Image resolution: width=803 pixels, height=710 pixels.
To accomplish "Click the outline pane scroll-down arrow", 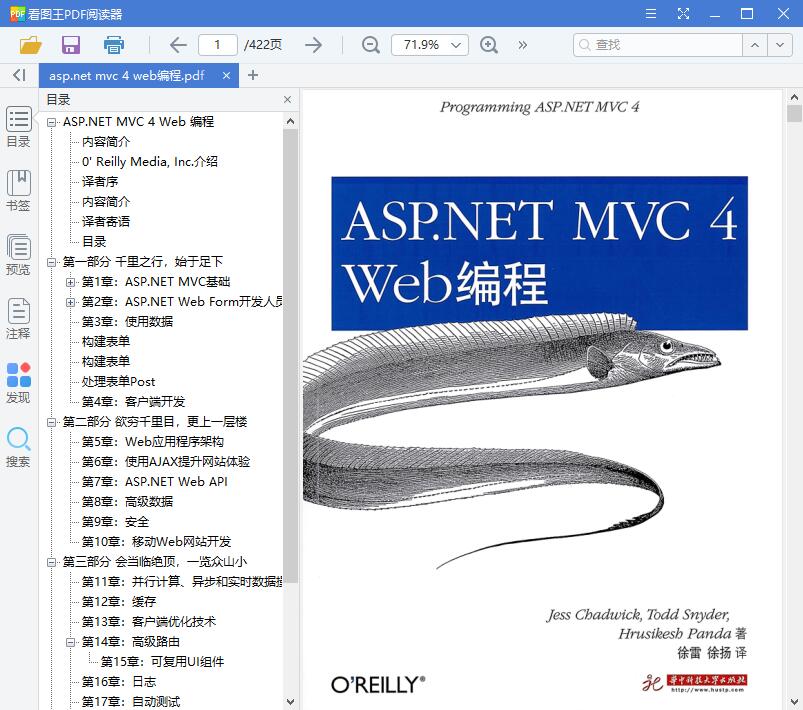I will [290, 702].
